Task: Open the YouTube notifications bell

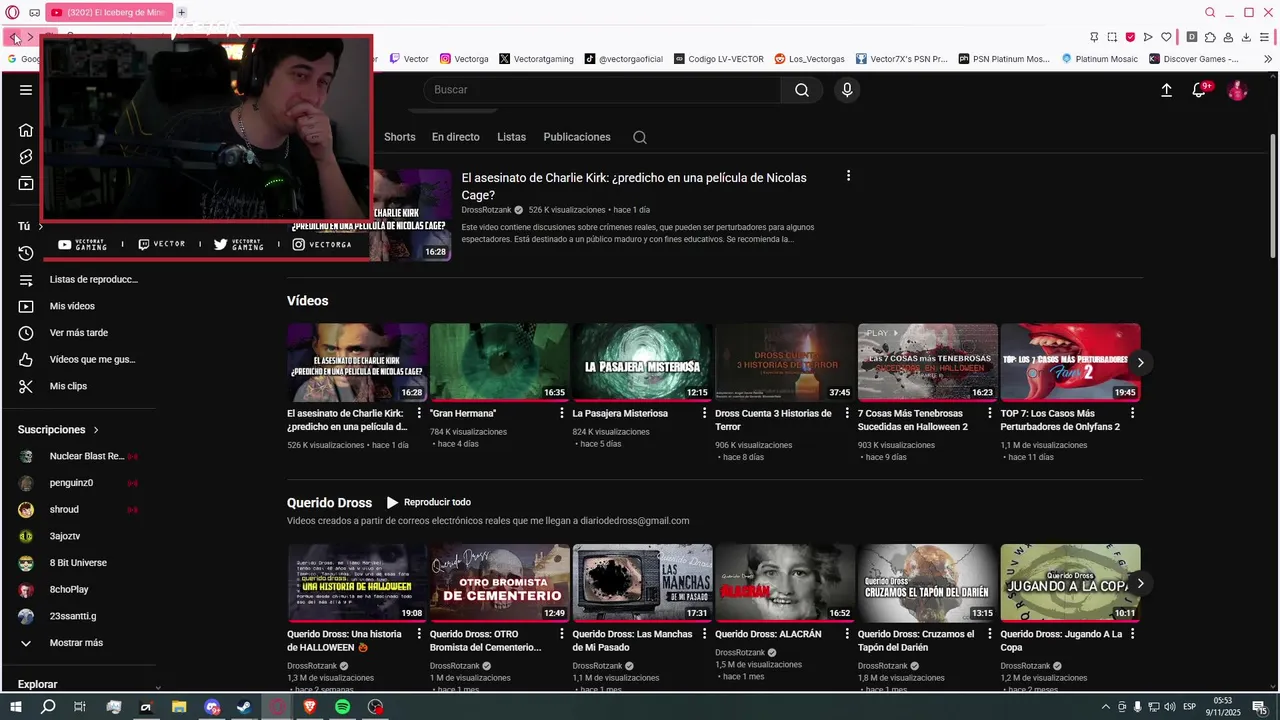Action: (1199, 90)
